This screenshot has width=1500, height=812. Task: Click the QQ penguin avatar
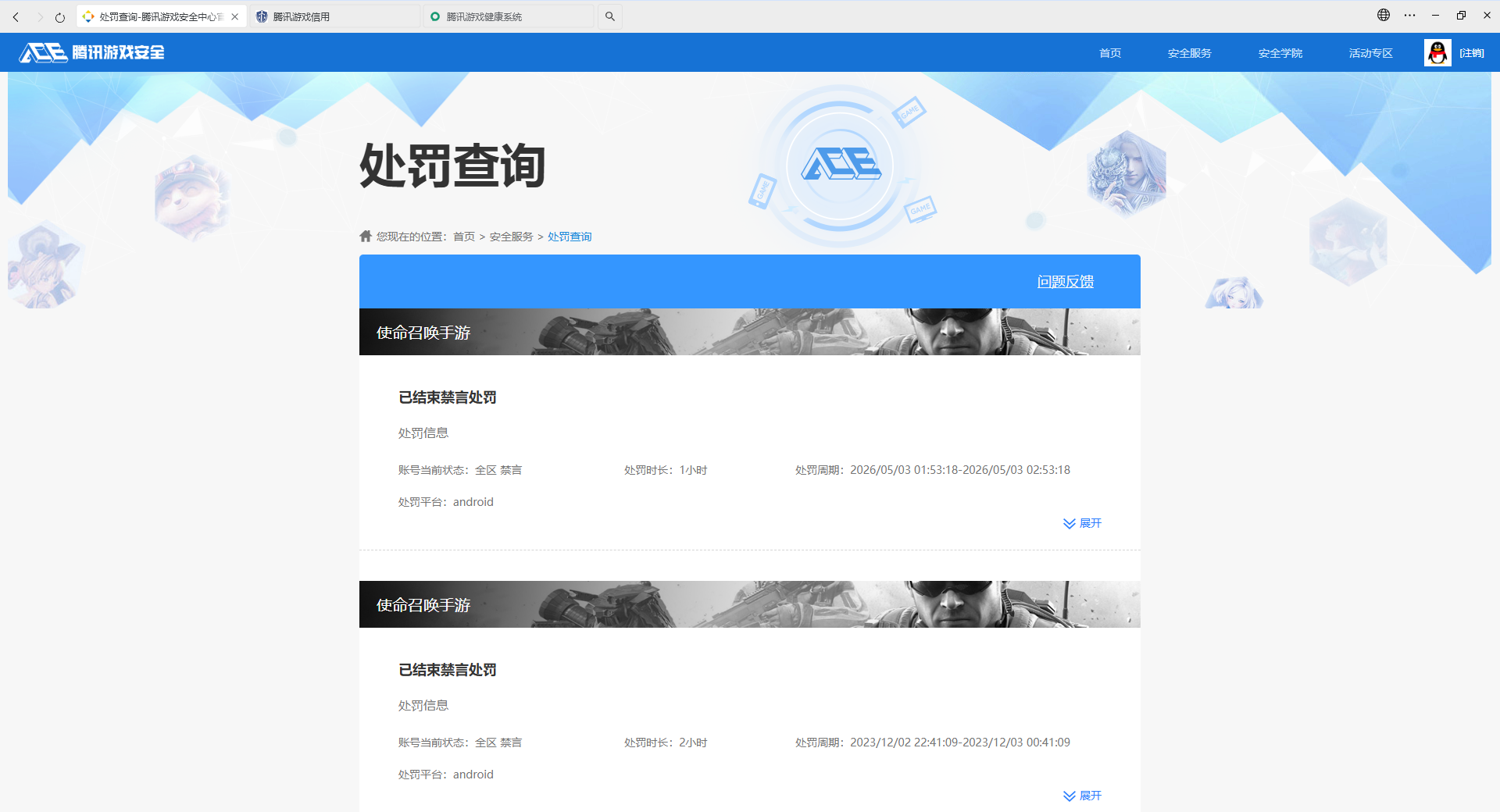coord(1437,52)
